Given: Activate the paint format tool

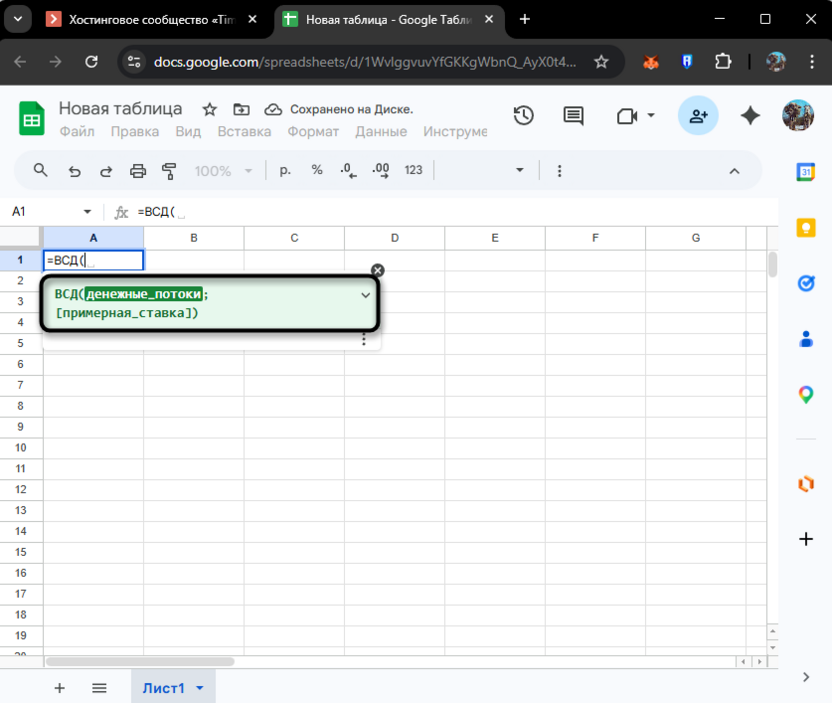Looking at the screenshot, I should tap(169, 171).
